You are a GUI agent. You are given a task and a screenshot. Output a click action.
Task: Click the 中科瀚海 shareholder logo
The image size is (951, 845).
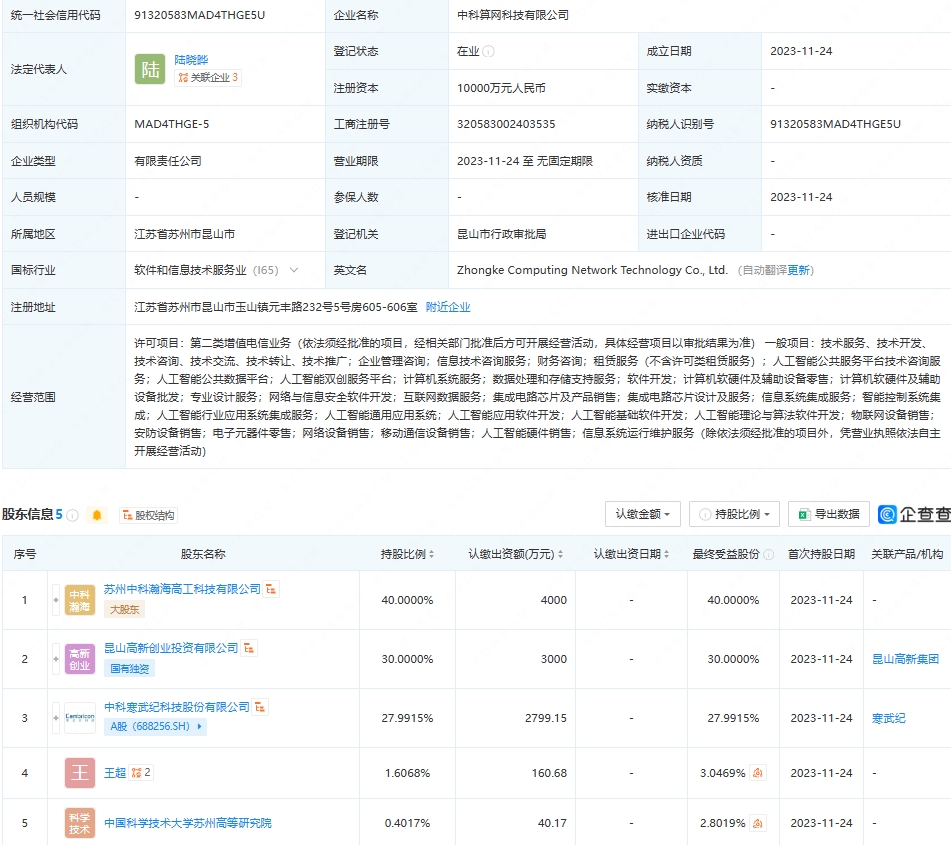tap(80, 600)
